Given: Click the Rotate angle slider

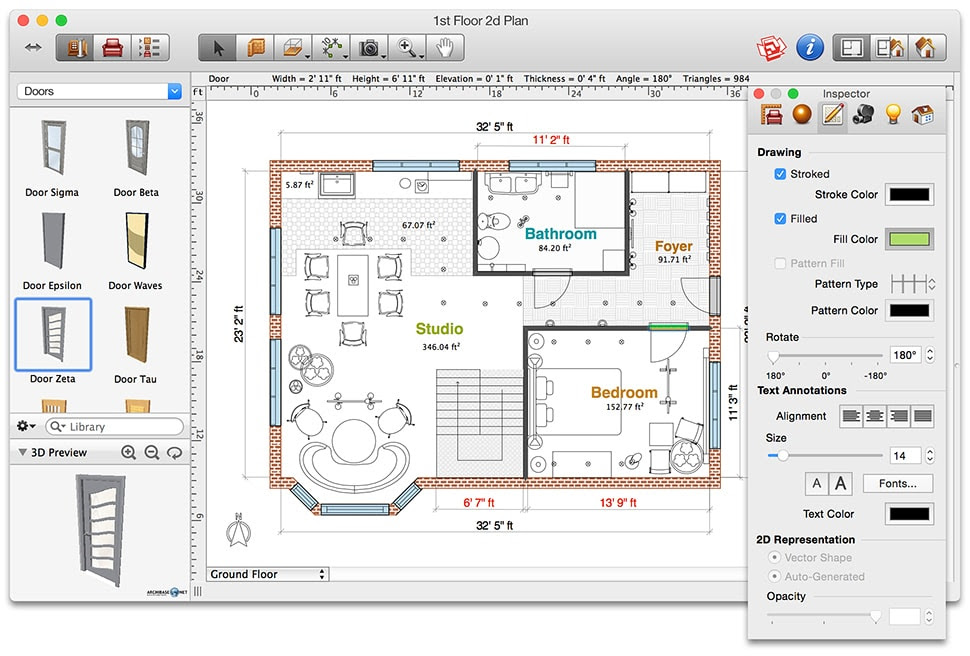Looking at the screenshot, I should (x=825, y=356).
